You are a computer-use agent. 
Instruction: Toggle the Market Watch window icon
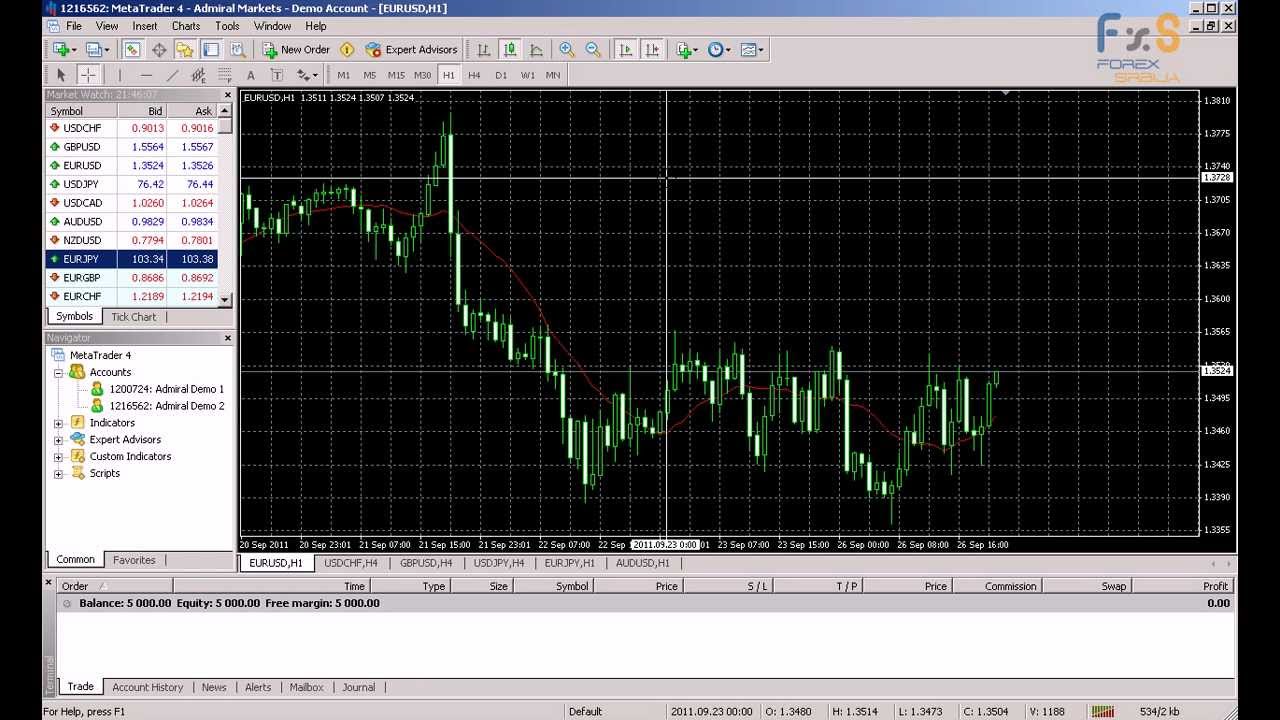click(x=132, y=49)
